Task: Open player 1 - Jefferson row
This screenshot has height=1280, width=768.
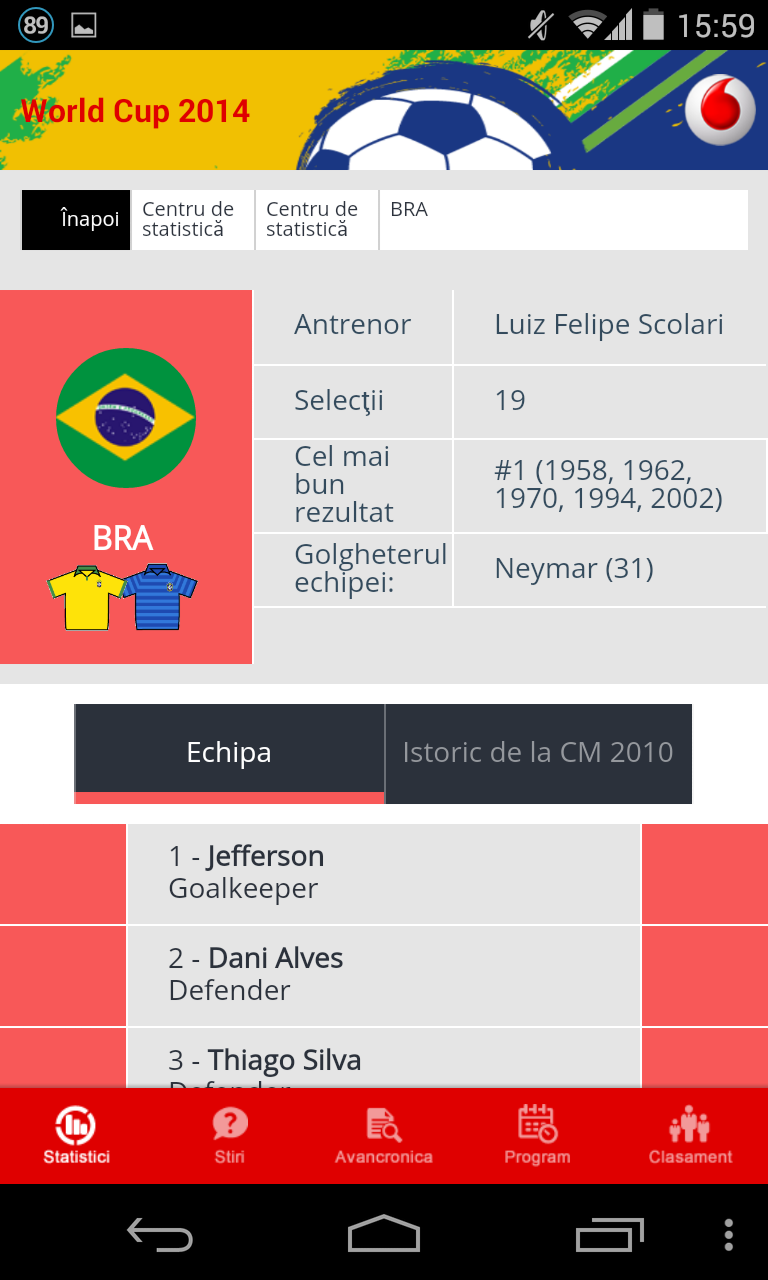Action: tap(384, 873)
